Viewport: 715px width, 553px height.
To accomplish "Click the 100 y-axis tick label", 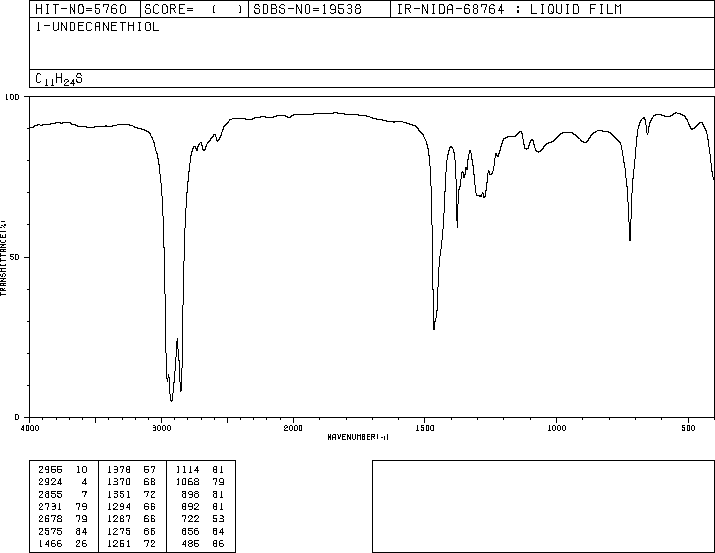I will [12, 97].
